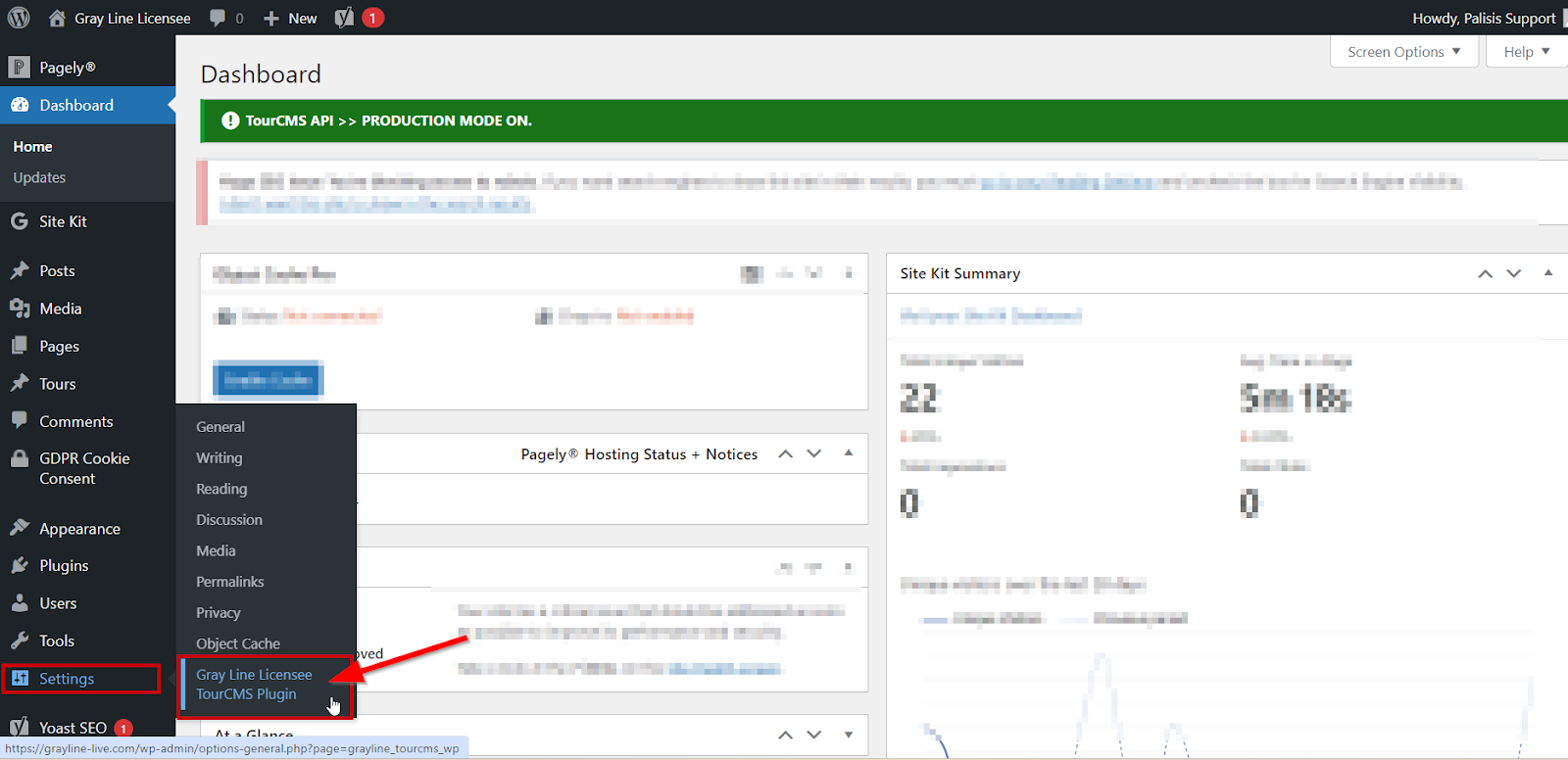Click the Yoast SEO sidebar icon
This screenshot has height=760, width=1568.
tap(19, 728)
